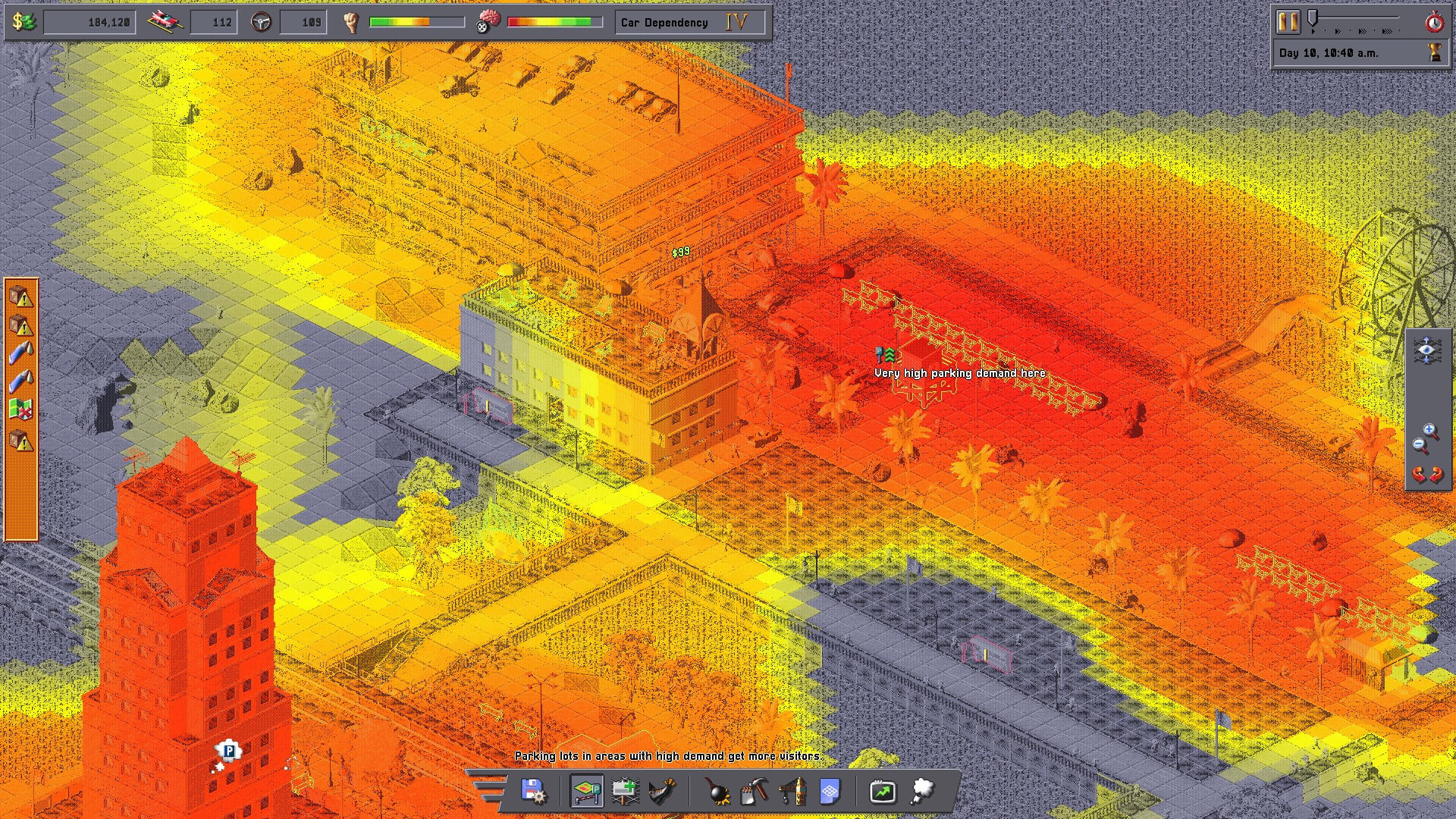The height and width of the screenshot is (819, 1456).
Task: Click the 'Very high parking demand here' label
Action: tap(960, 373)
